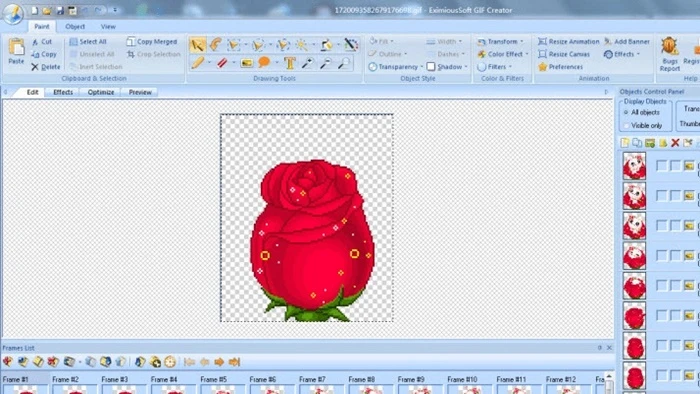Toggle the Shadow checkbox
The width and height of the screenshot is (700, 394).
pyautogui.click(x=431, y=66)
